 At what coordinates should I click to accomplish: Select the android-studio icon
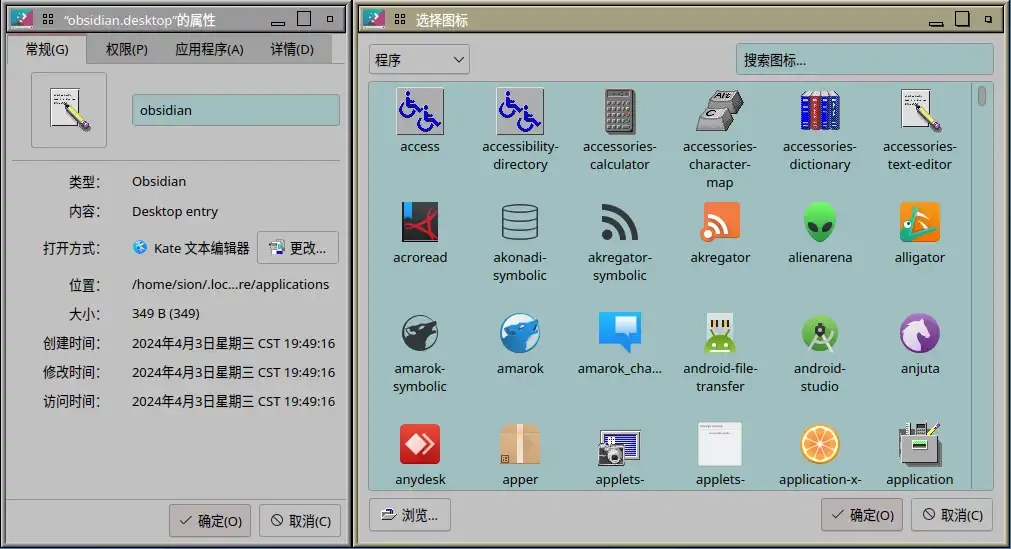820,334
